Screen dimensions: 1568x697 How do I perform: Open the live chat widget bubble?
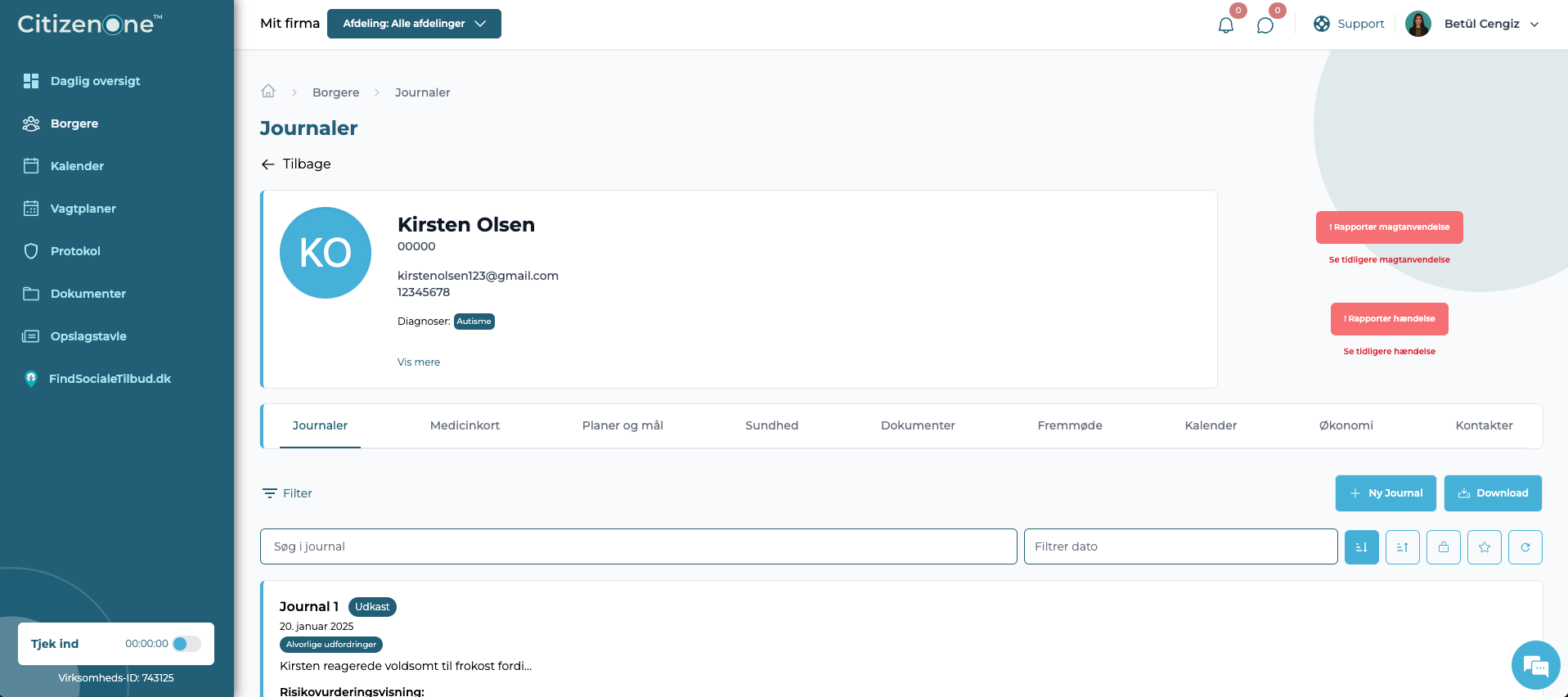1535,665
